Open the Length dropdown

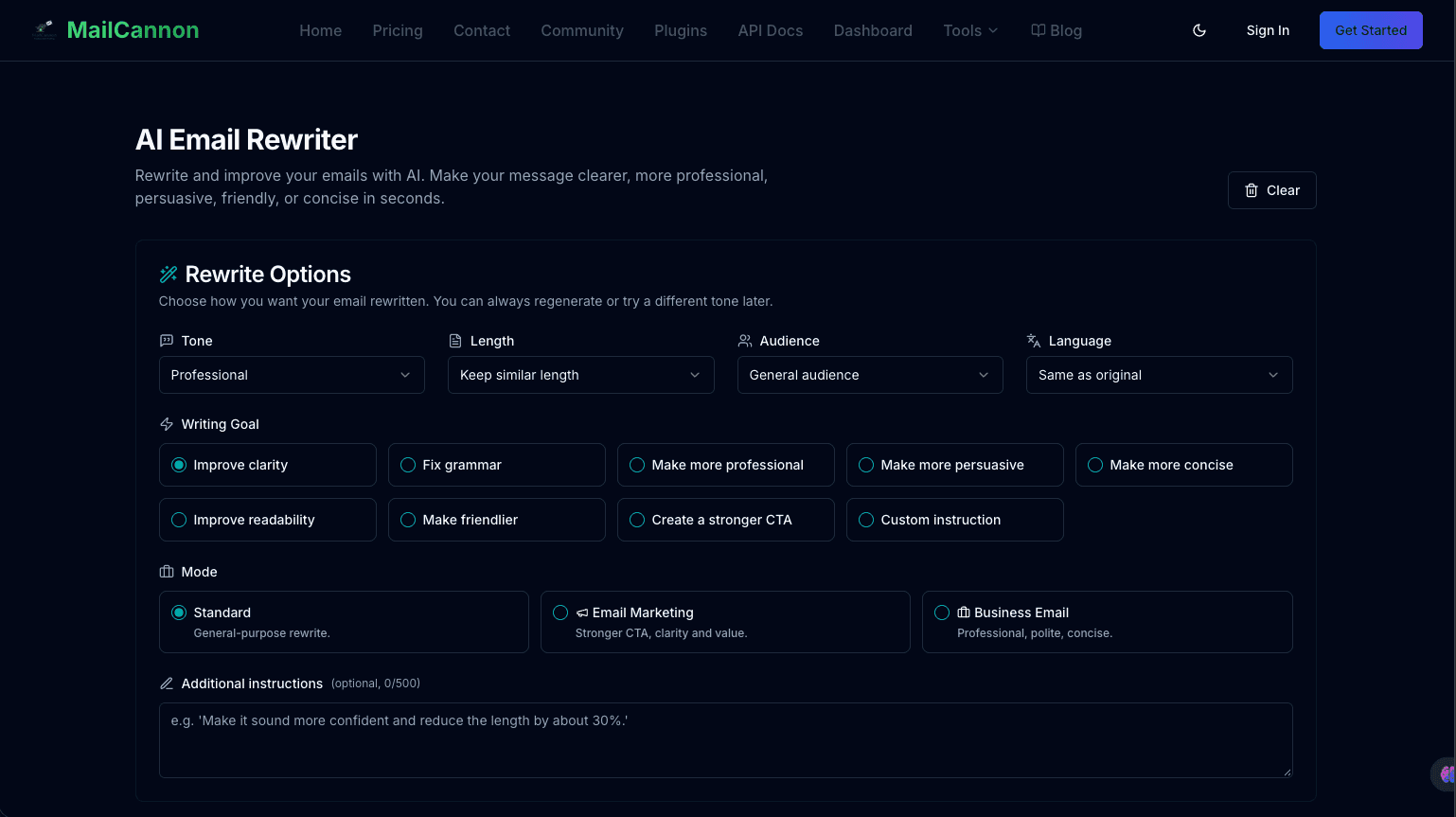click(581, 375)
